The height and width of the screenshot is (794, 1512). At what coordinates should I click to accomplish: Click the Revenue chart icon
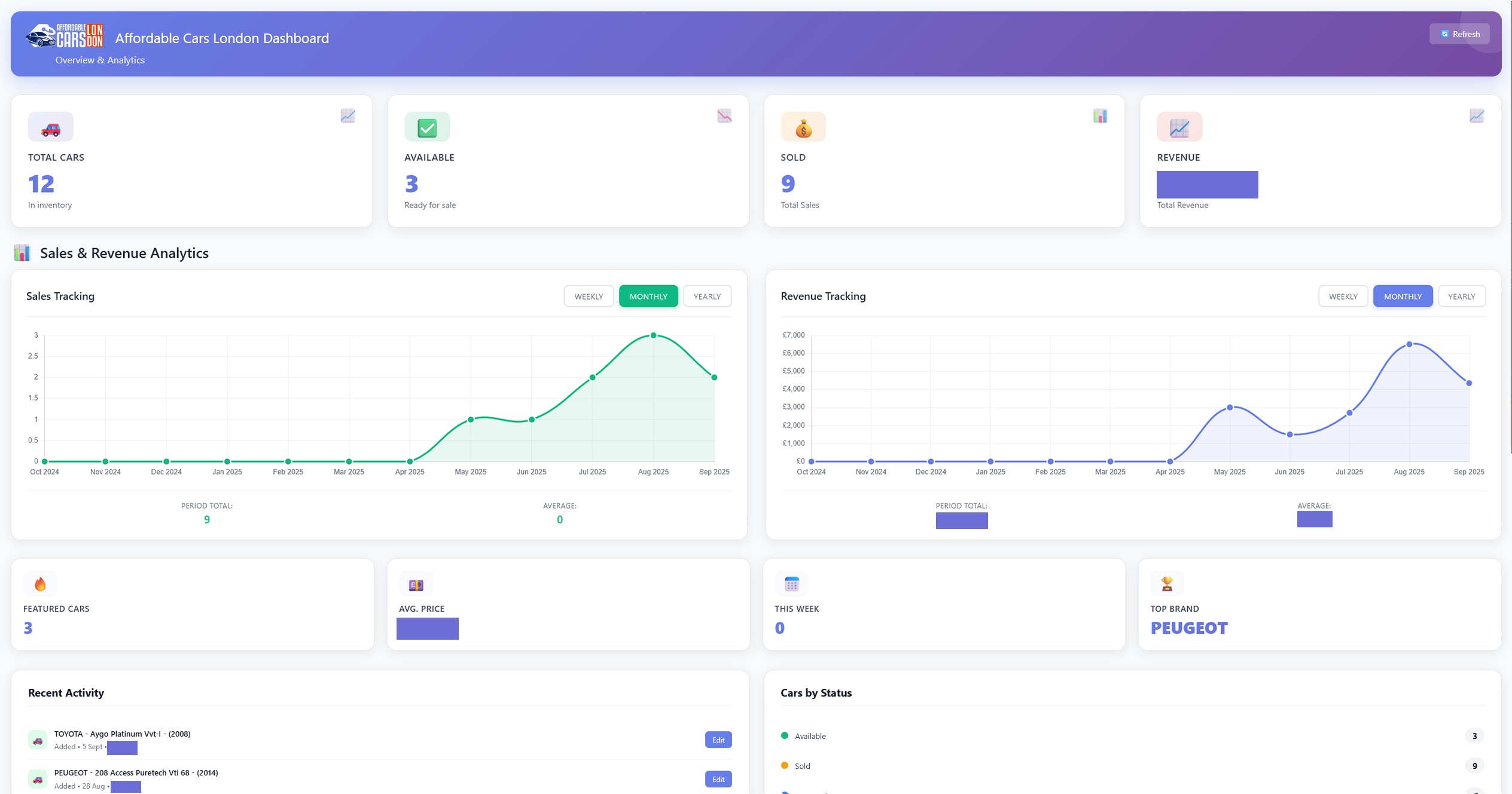click(x=1179, y=127)
